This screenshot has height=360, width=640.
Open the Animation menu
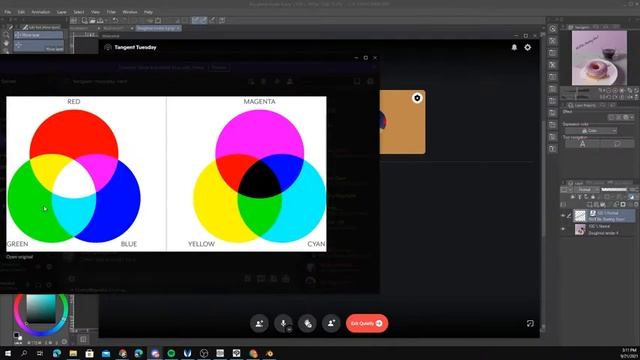tap(41, 12)
